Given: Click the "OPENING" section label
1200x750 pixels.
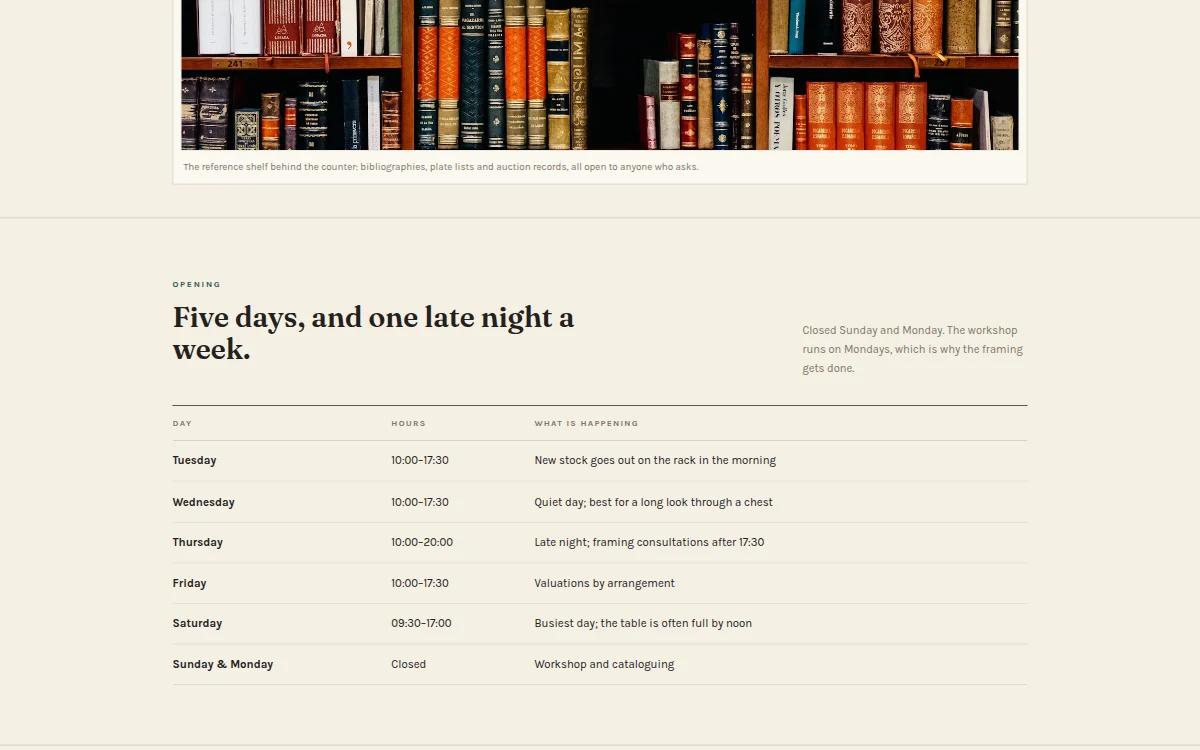Looking at the screenshot, I should pos(197,285).
